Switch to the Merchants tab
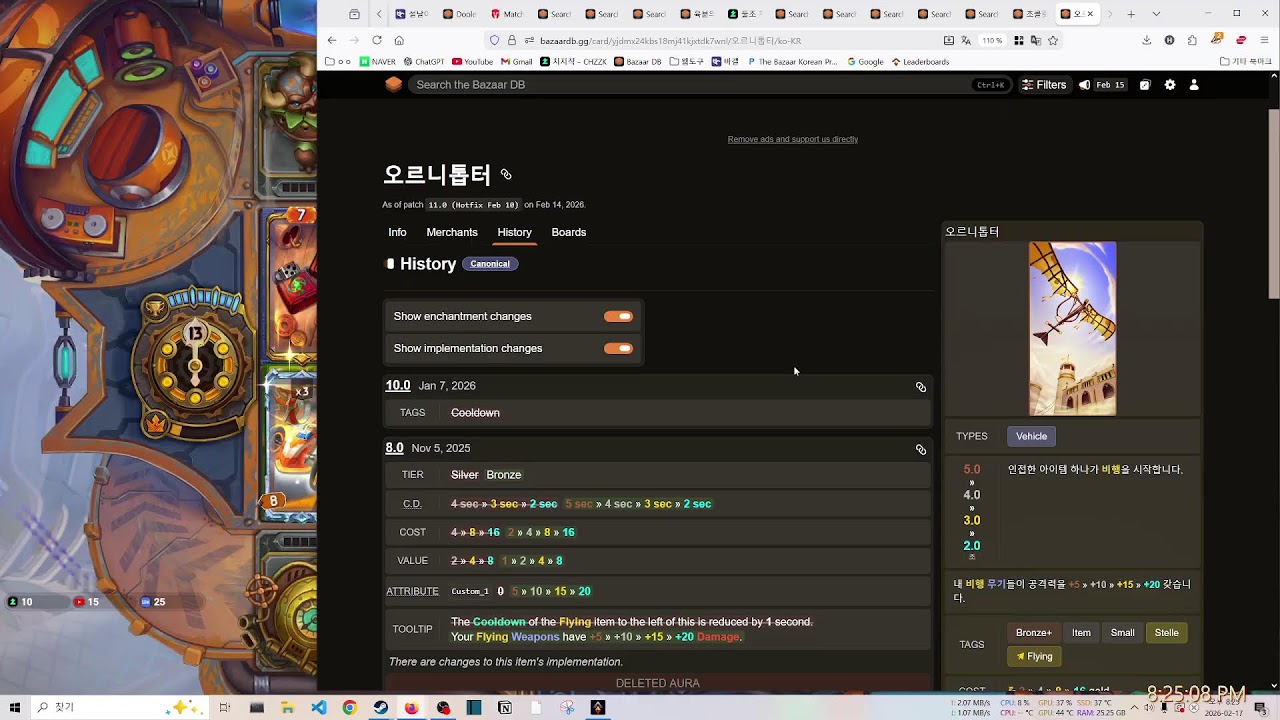Screen dimensions: 1280x720 point(452,232)
